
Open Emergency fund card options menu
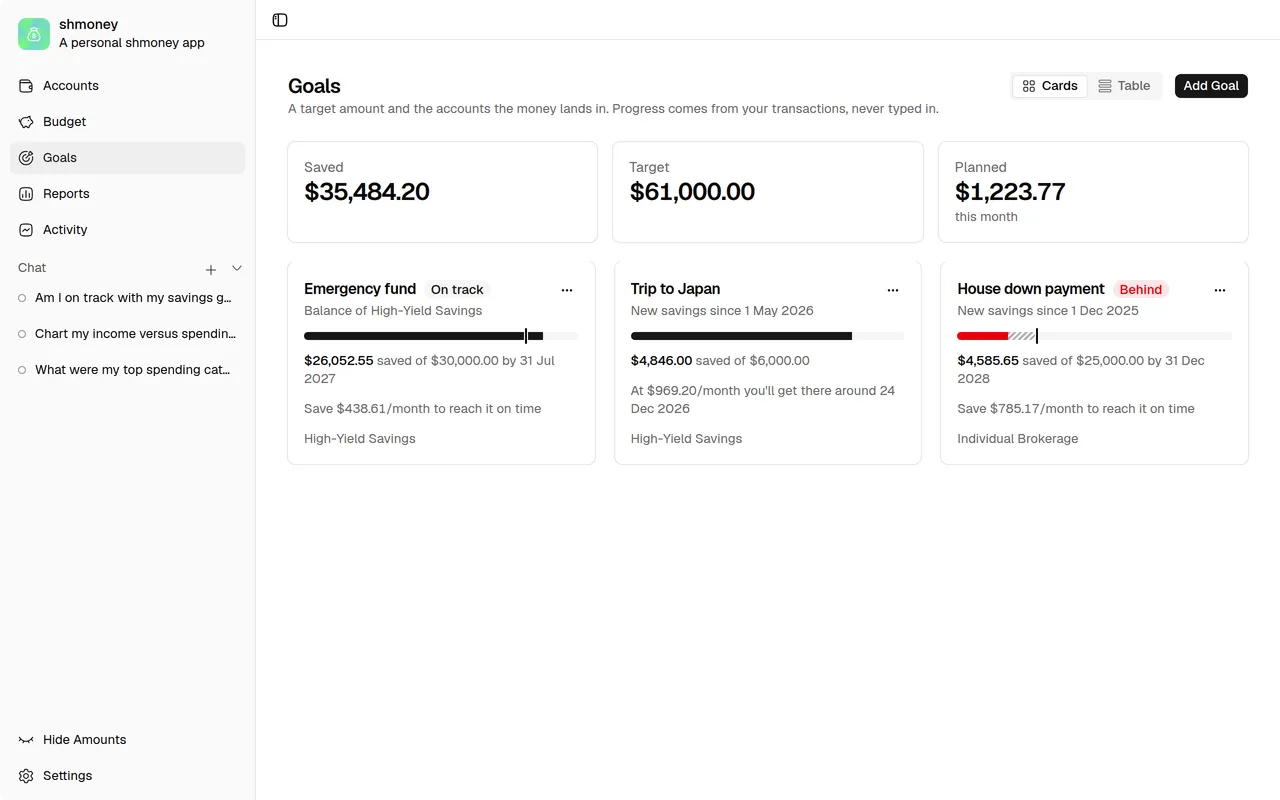pos(567,290)
